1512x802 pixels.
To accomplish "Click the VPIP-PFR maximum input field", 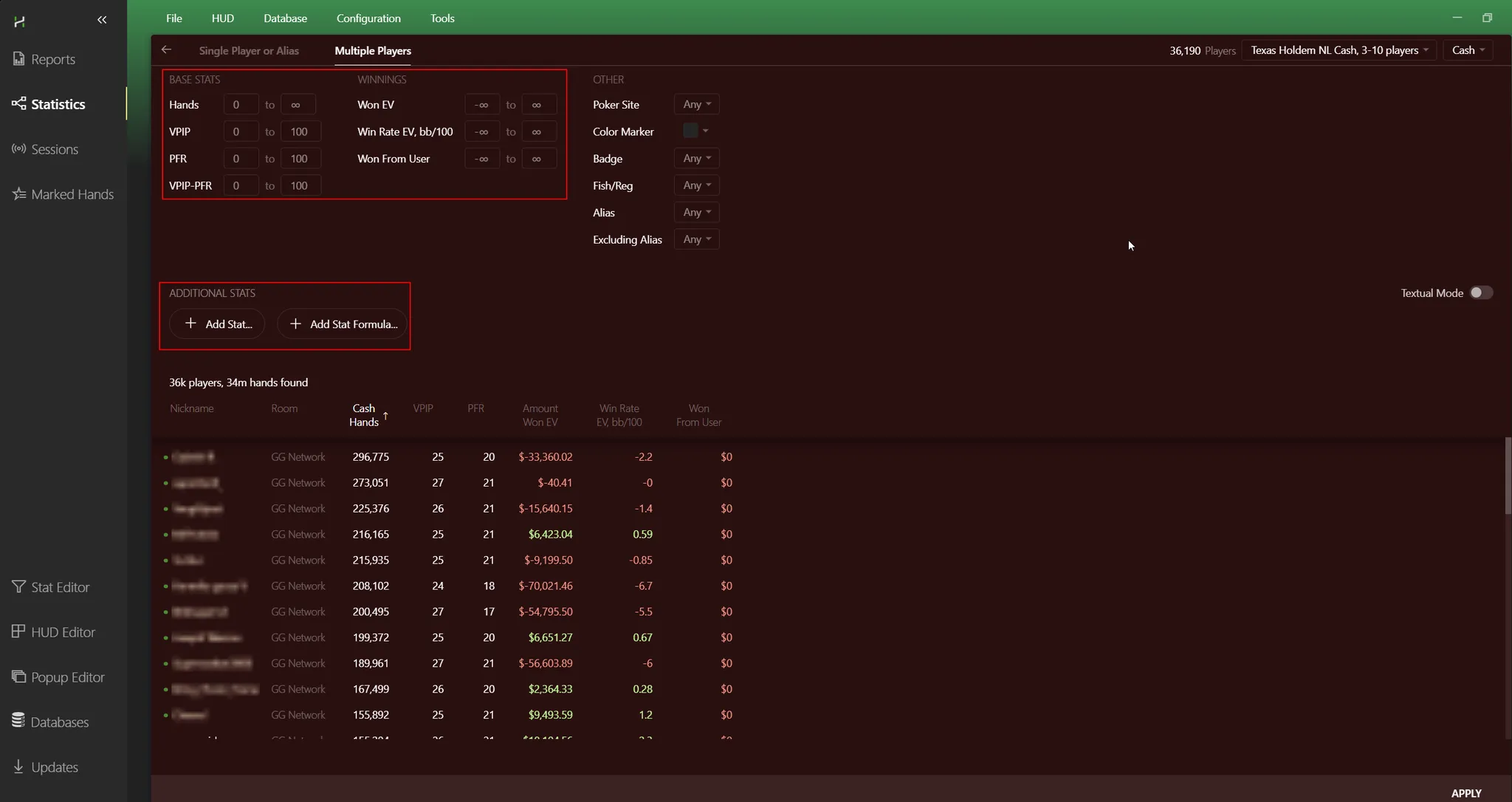I will 300,185.
